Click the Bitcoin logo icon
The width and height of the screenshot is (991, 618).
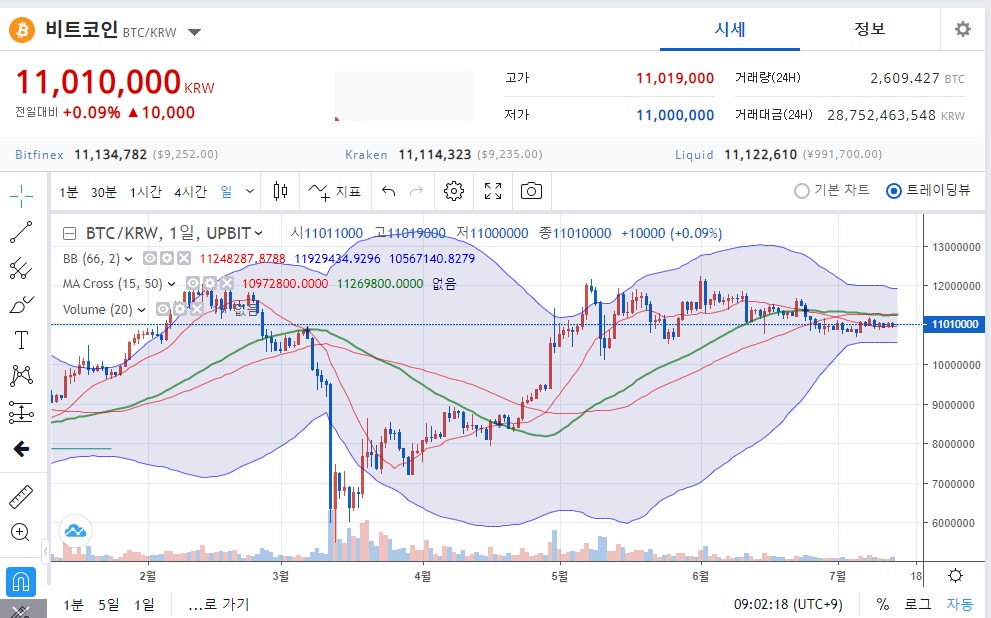21,30
